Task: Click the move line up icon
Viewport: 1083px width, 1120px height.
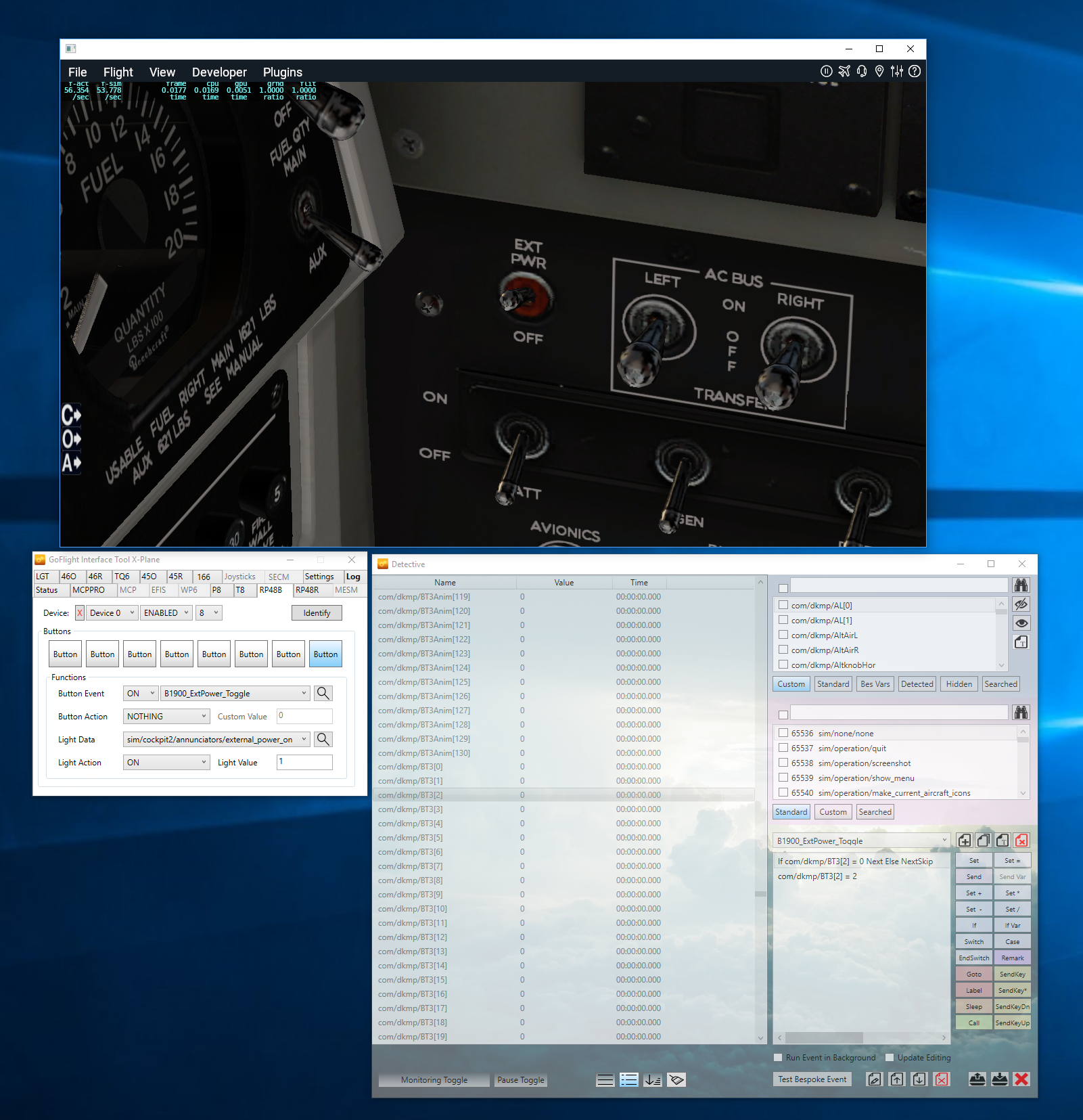Action: [897, 1079]
